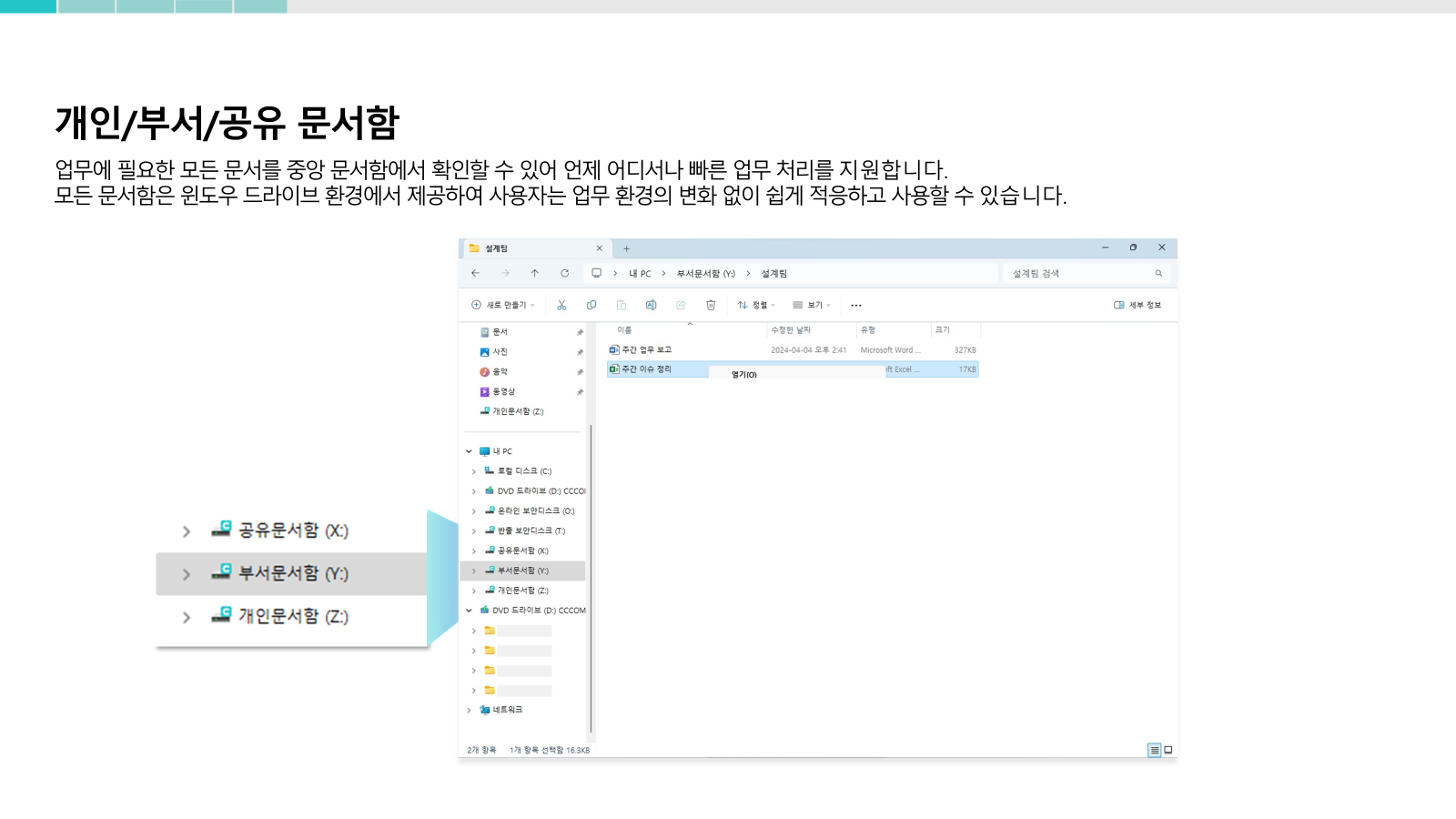The width and height of the screenshot is (1456, 819).
Task: Click the delete (trash can) toolbar icon
Action: click(x=711, y=305)
